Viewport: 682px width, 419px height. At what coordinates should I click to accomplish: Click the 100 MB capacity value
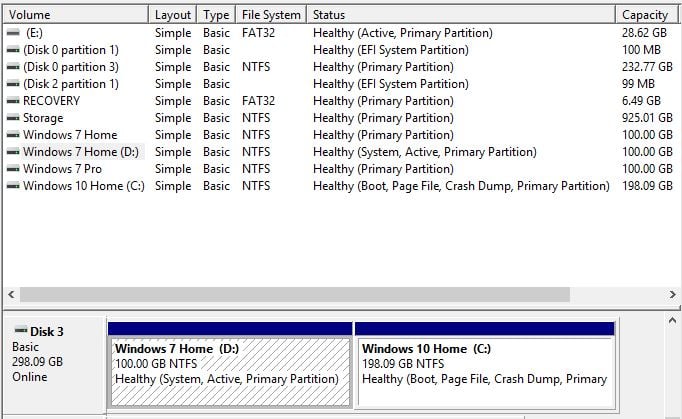(x=641, y=50)
